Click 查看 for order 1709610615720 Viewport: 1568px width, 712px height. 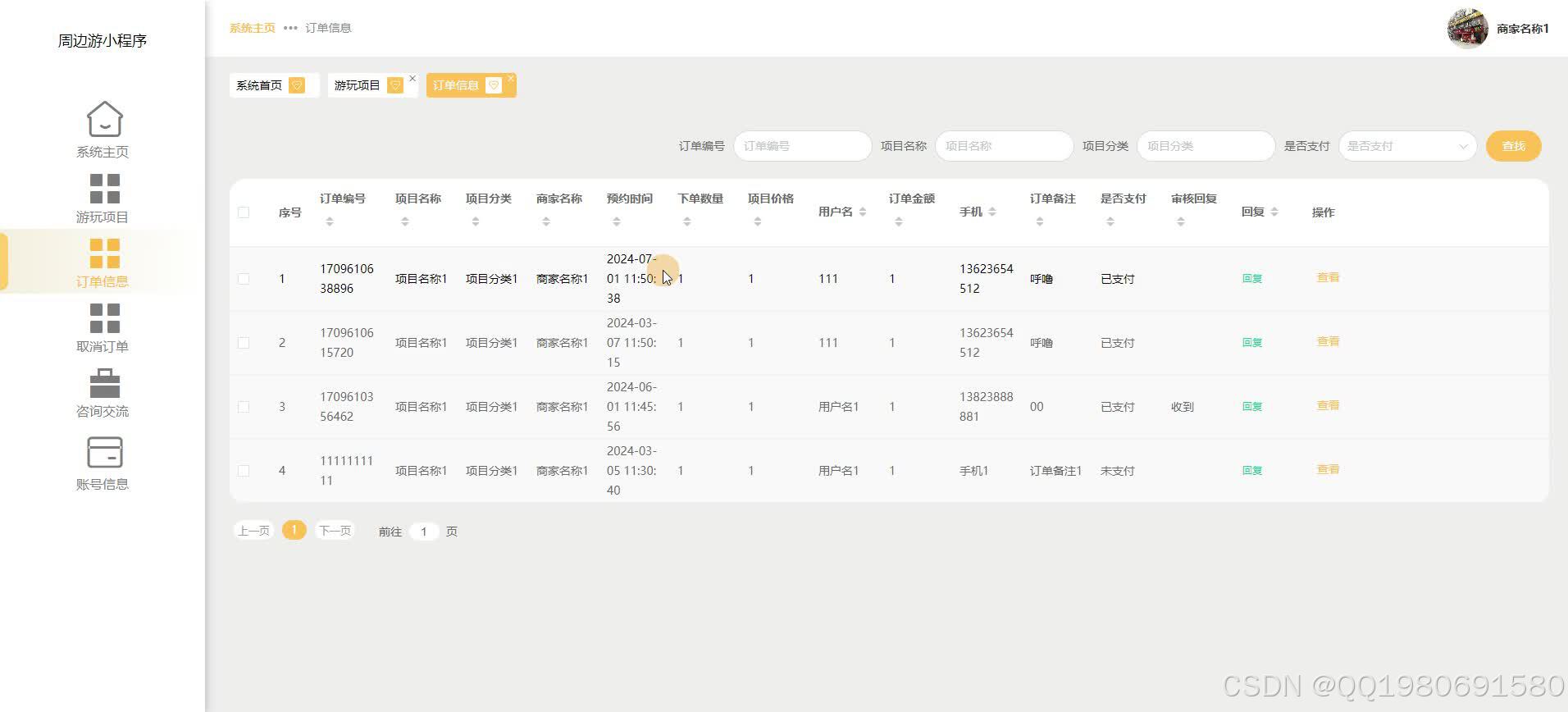pos(1328,341)
